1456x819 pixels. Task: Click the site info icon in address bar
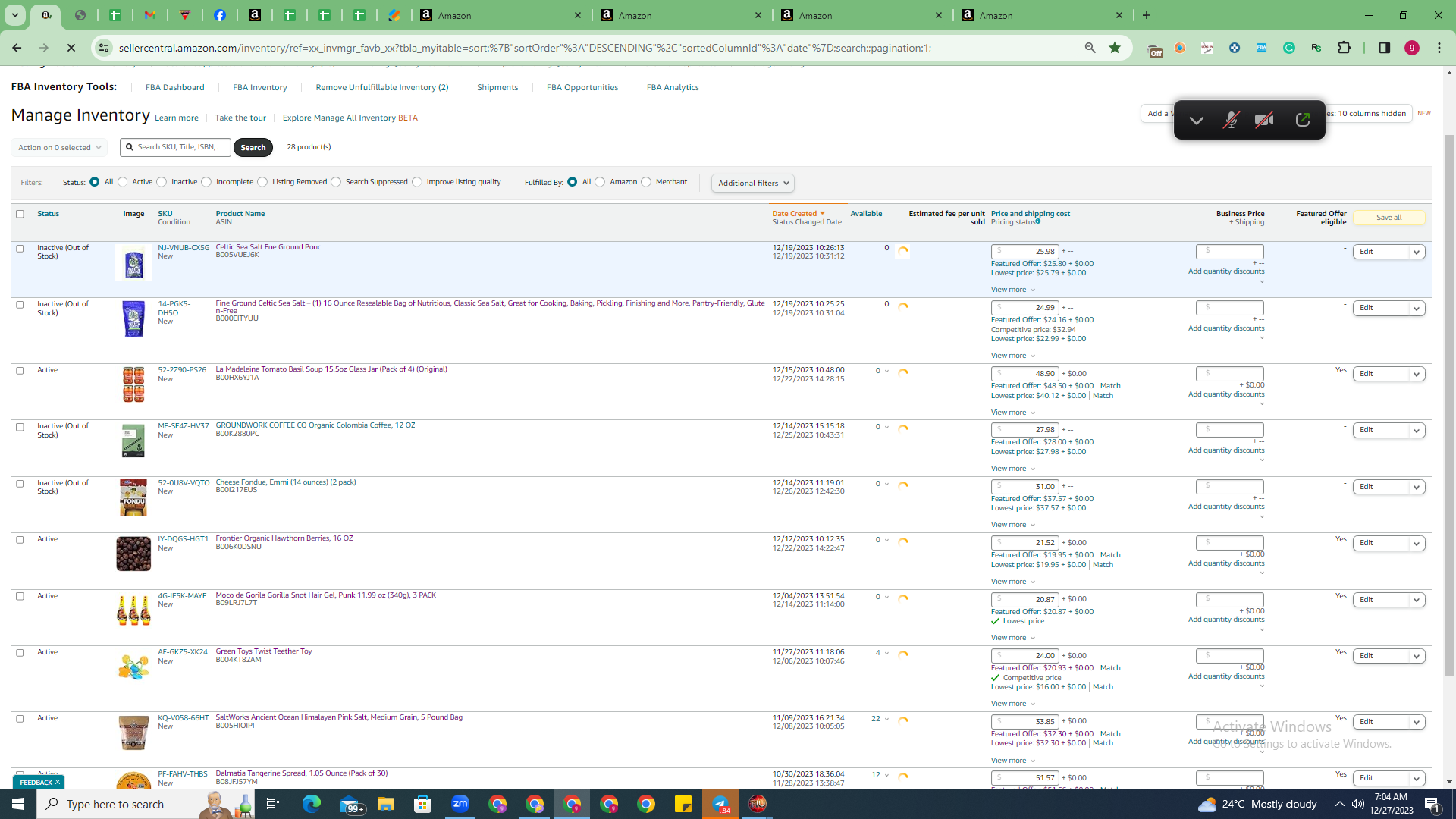[x=104, y=48]
